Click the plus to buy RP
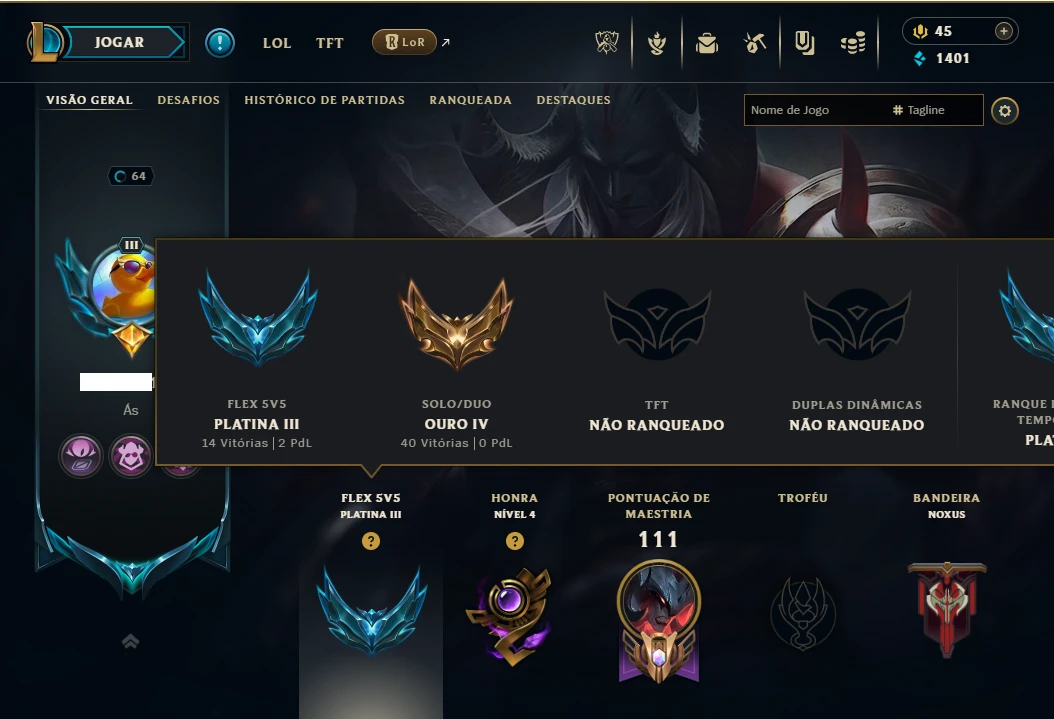Image resolution: width=1054 pixels, height=719 pixels. coord(1004,31)
